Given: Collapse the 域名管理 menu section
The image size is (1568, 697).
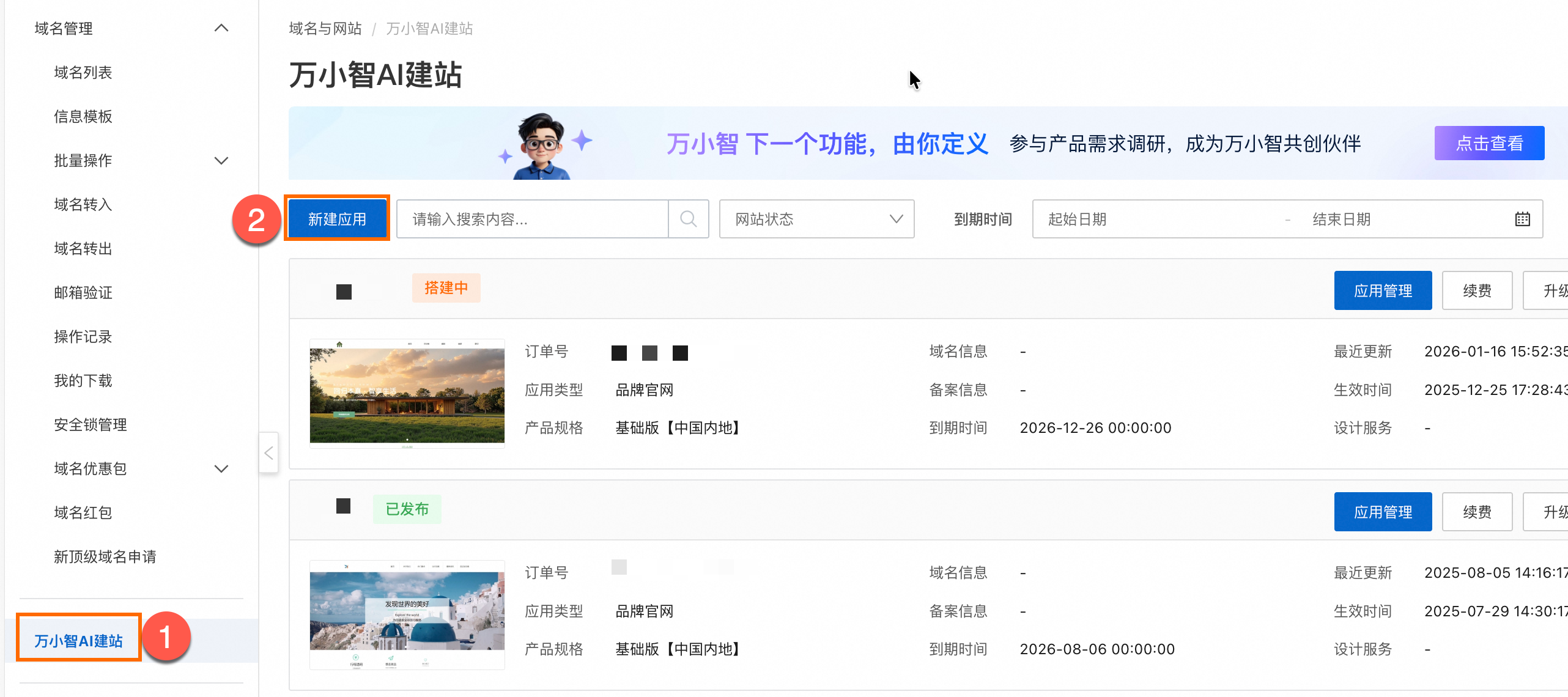Looking at the screenshot, I should (221, 28).
